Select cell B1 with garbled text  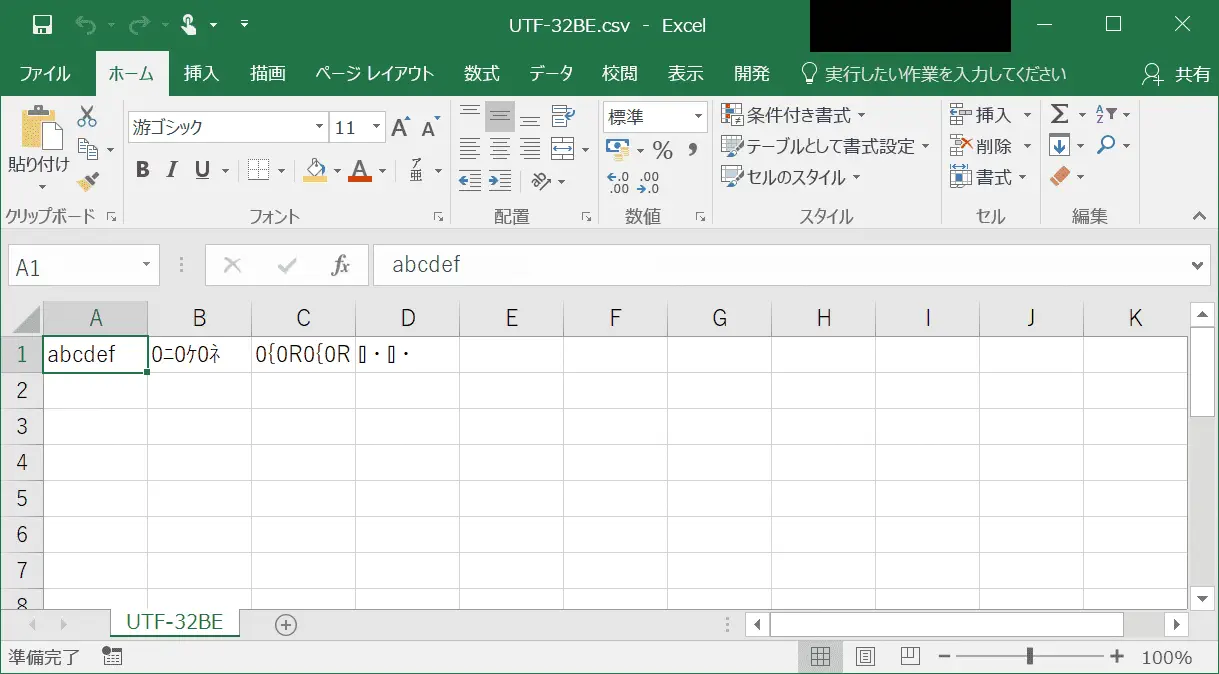[x=199, y=355]
